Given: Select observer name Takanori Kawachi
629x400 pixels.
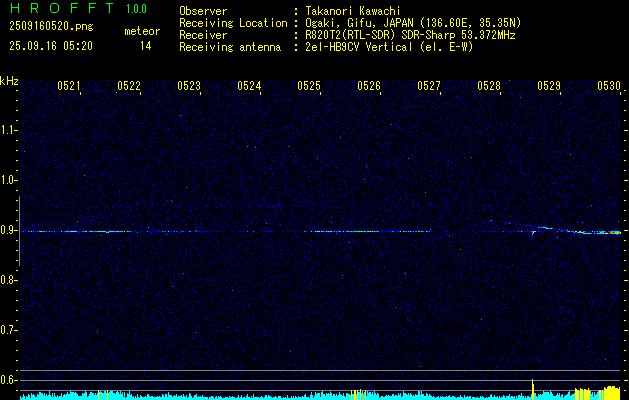Looking at the screenshot, I should click(x=353, y=11).
